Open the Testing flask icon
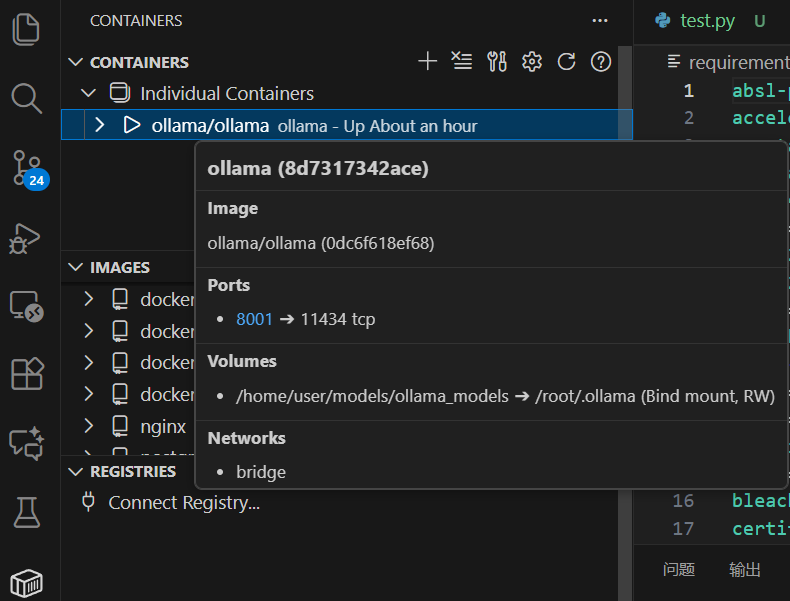 (27, 512)
